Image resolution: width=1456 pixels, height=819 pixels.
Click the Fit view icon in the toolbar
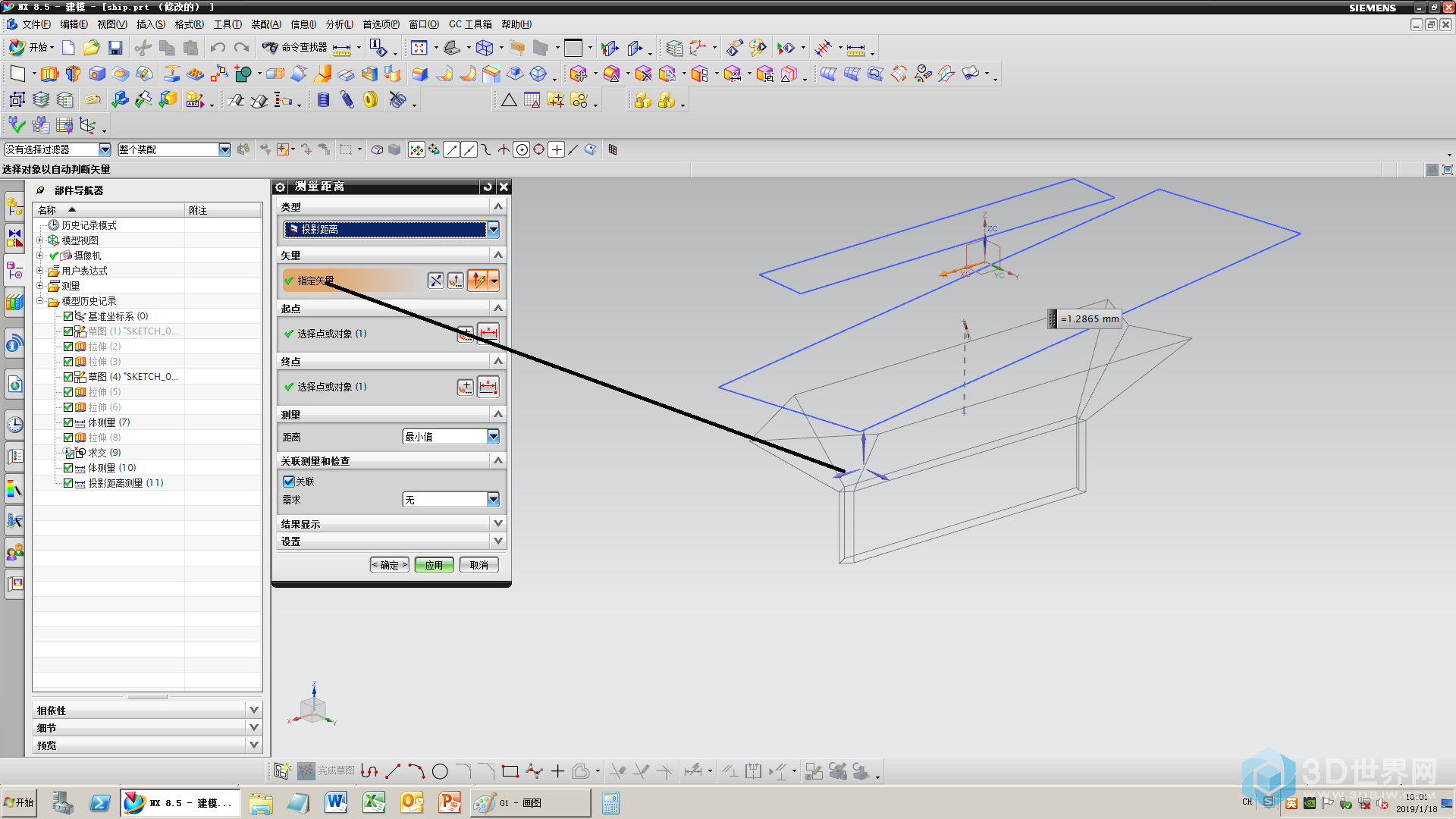419,49
